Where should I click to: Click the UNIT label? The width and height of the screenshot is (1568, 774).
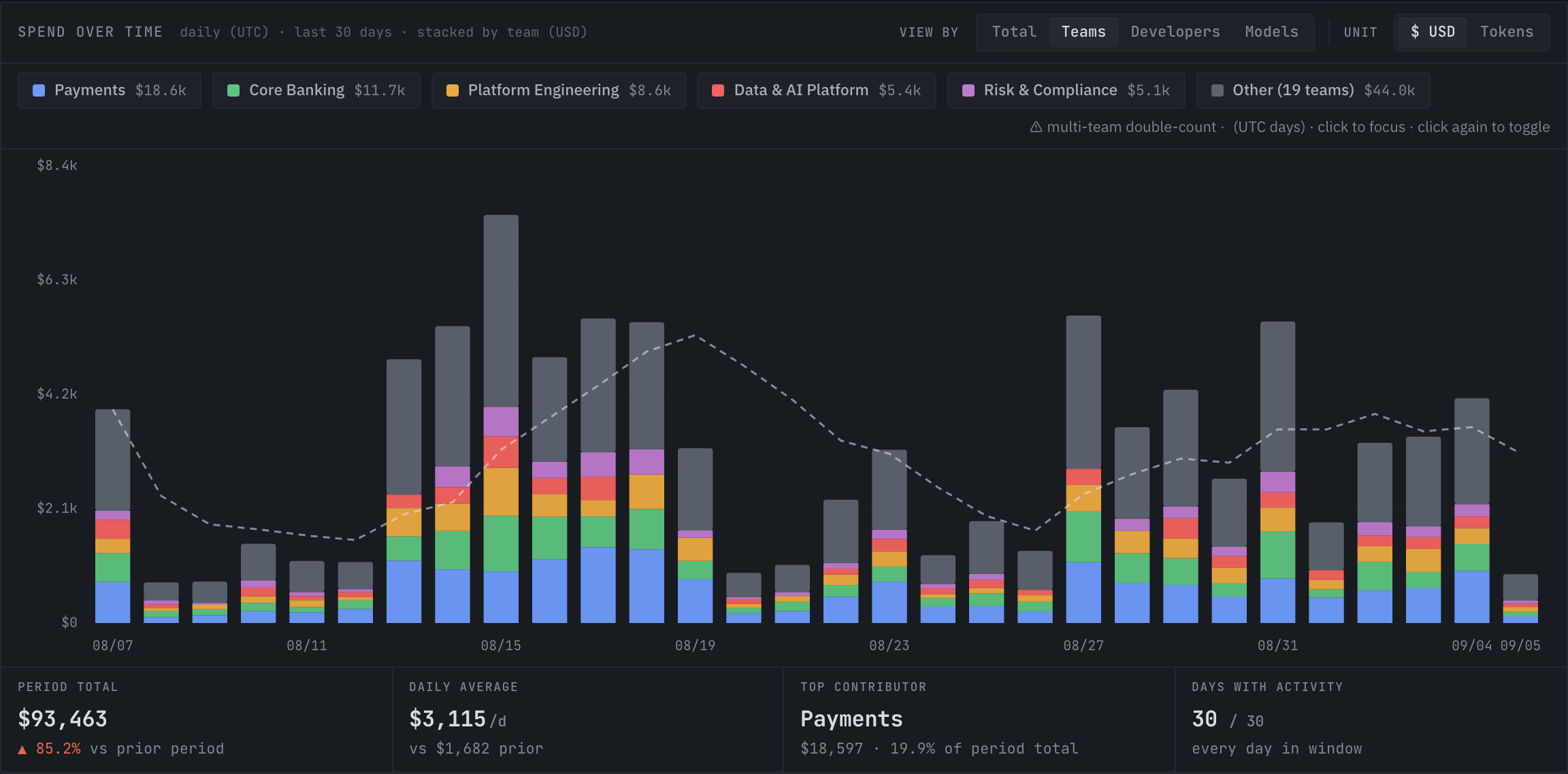point(1360,32)
